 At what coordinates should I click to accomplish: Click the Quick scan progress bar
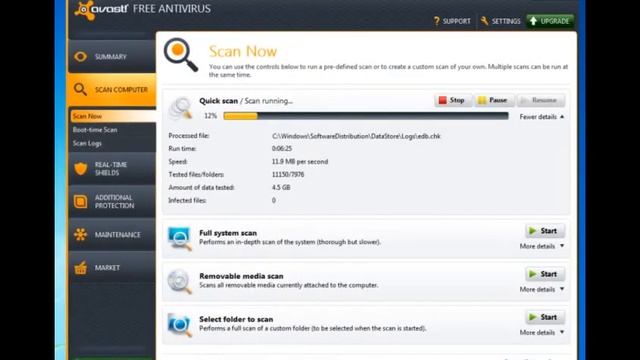[366, 116]
